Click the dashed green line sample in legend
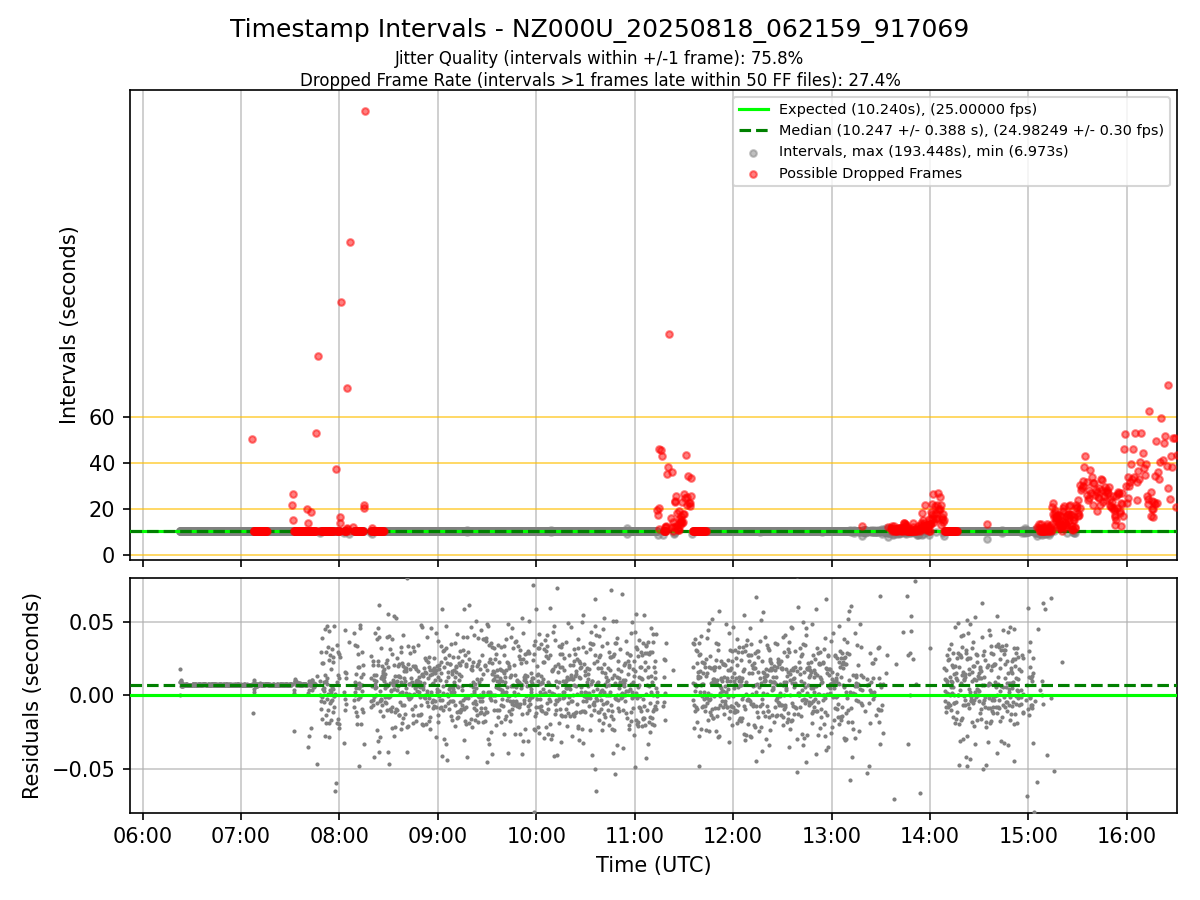The width and height of the screenshot is (1200, 900). coord(753,130)
